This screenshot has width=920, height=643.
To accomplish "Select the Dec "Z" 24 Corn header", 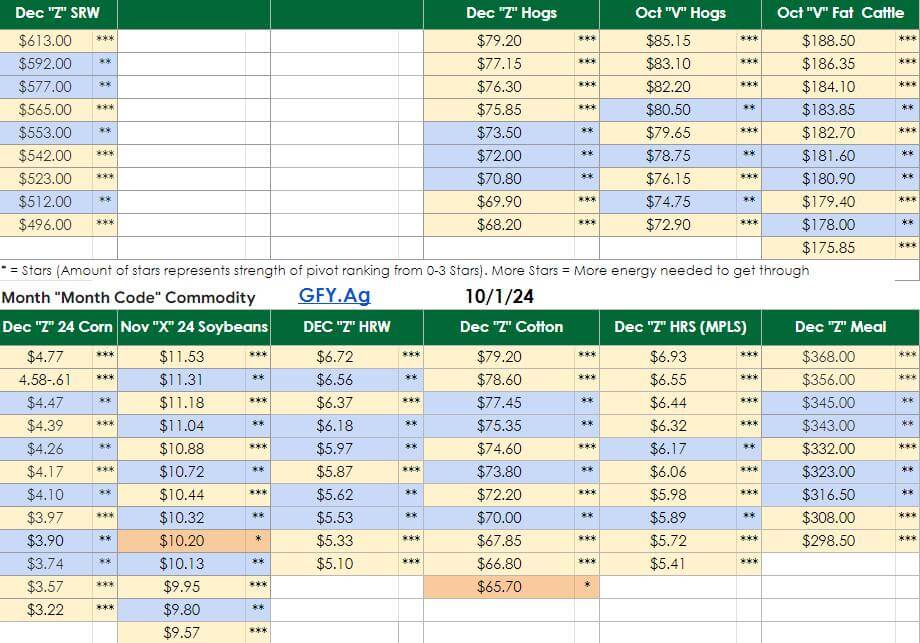I will pyautogui.click(x=59, y=327).
